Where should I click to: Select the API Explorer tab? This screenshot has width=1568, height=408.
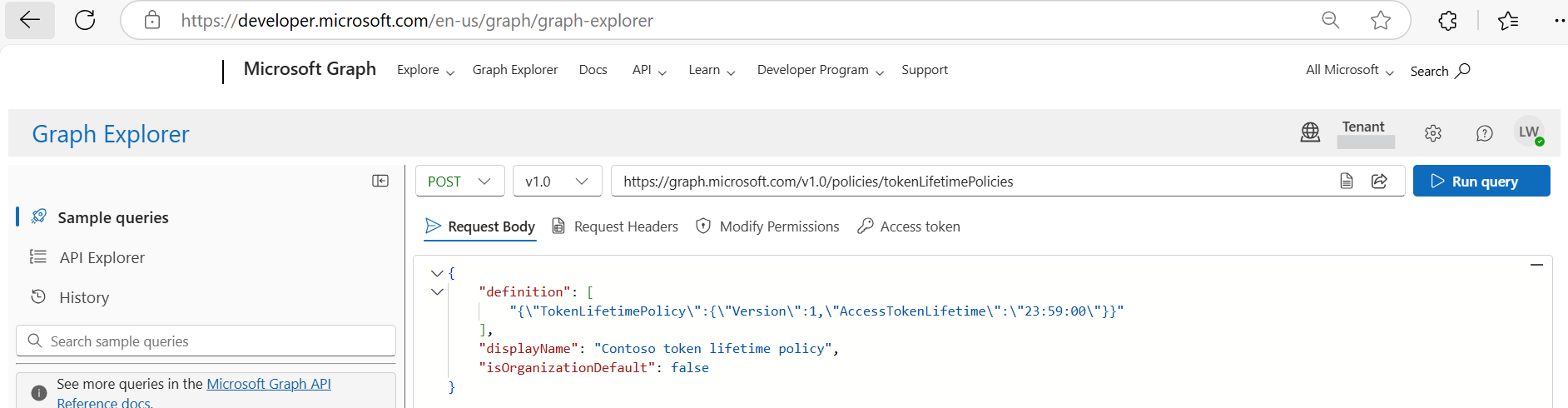point(102,257)
